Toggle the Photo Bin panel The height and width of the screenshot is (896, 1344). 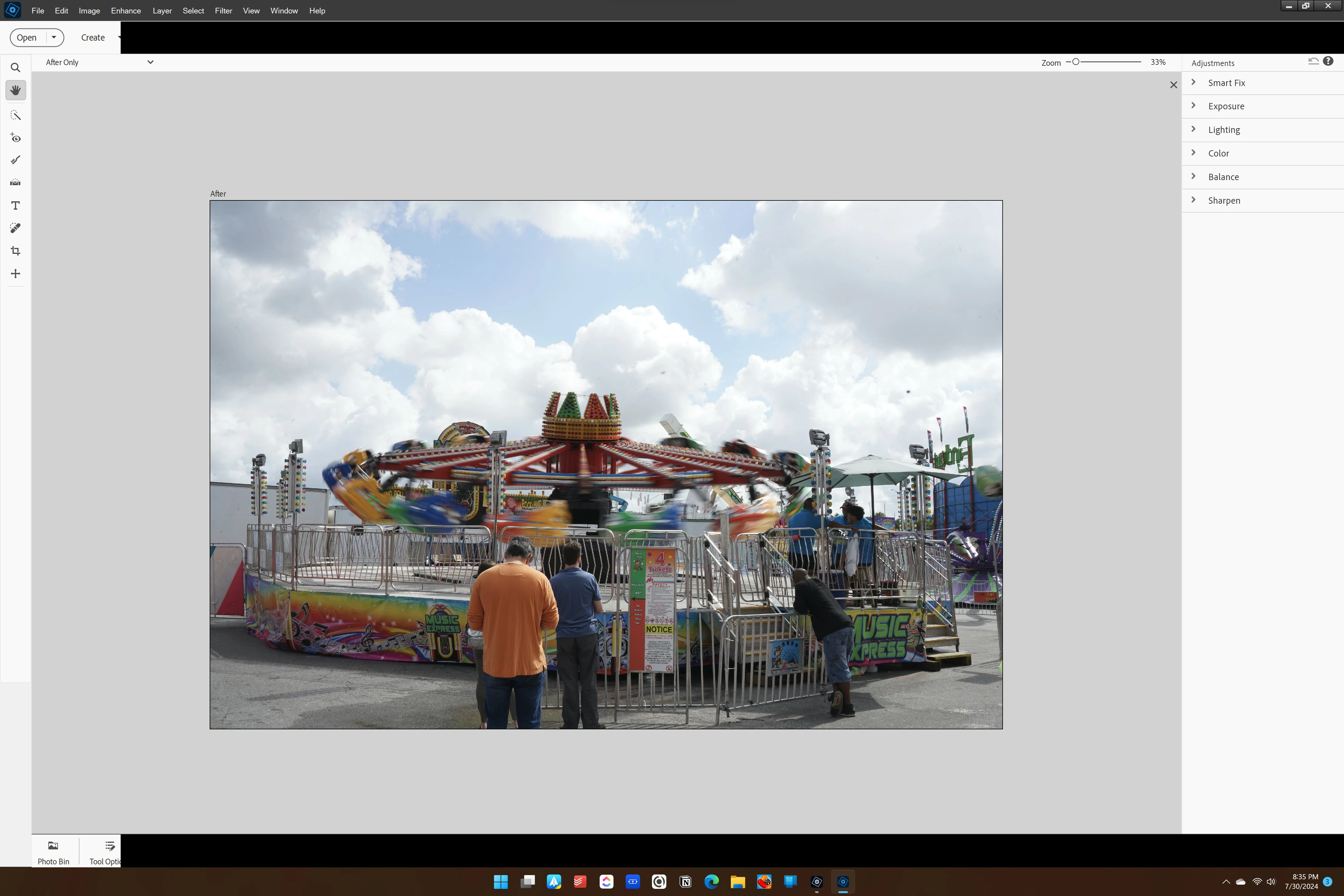[x=53, y=851]
